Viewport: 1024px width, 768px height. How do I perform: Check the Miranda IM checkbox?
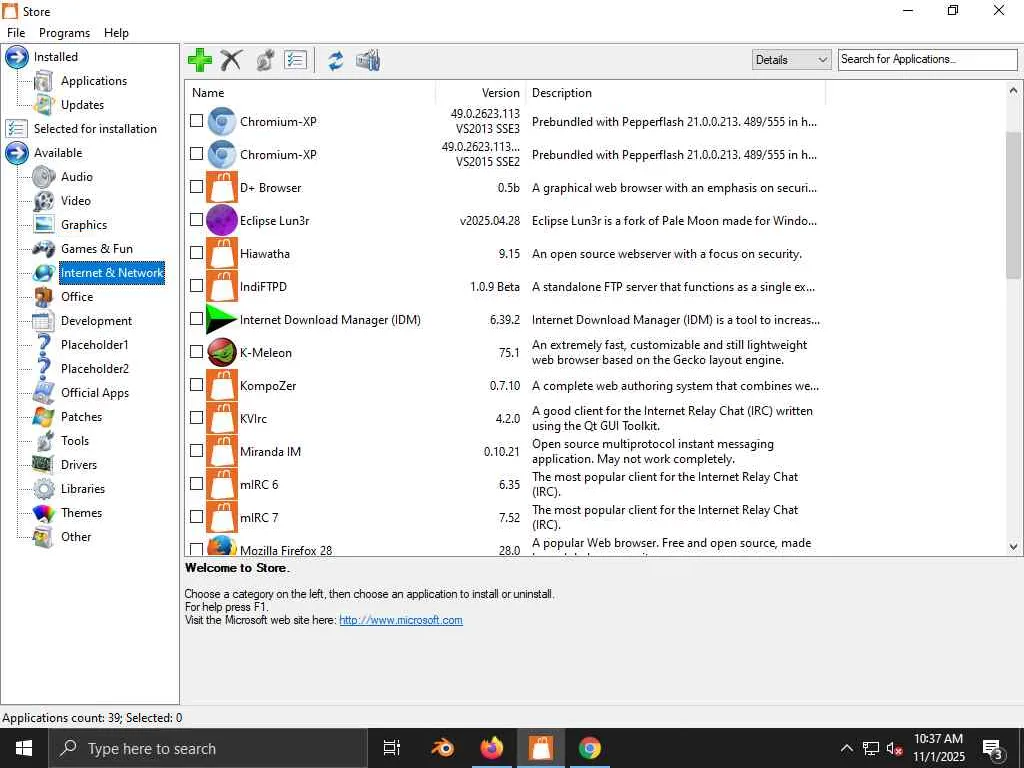197,451
